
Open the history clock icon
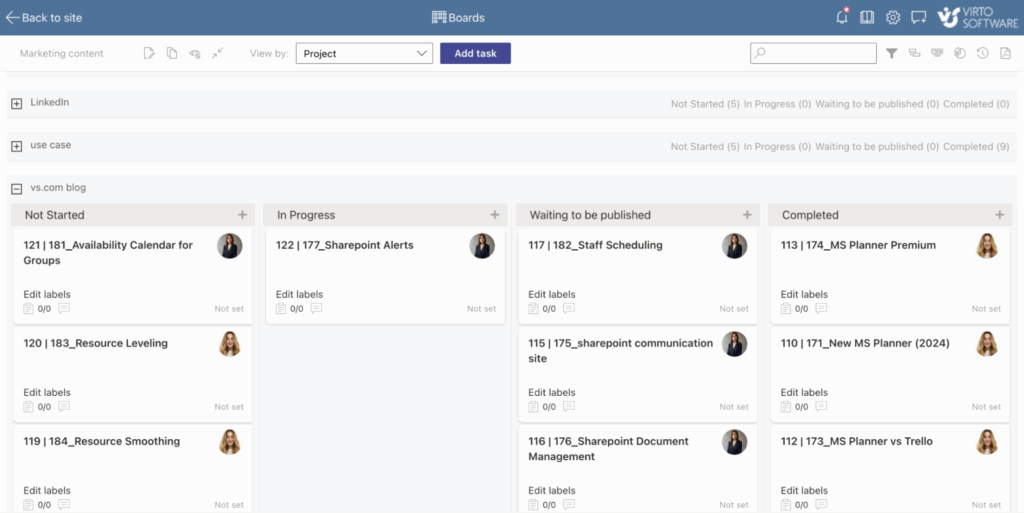983,54
